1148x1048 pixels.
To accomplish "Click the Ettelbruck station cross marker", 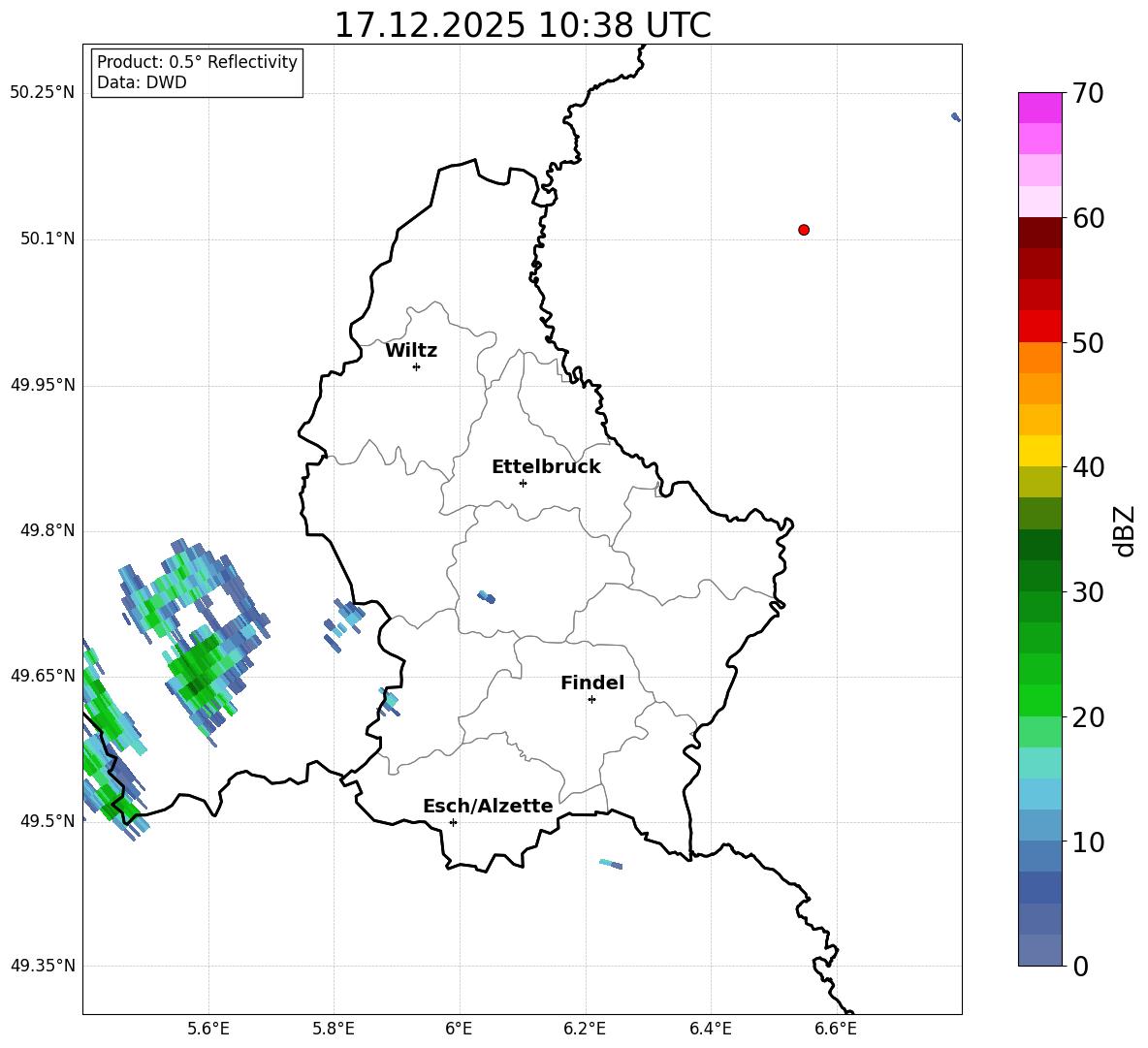I will coord(523,483).
